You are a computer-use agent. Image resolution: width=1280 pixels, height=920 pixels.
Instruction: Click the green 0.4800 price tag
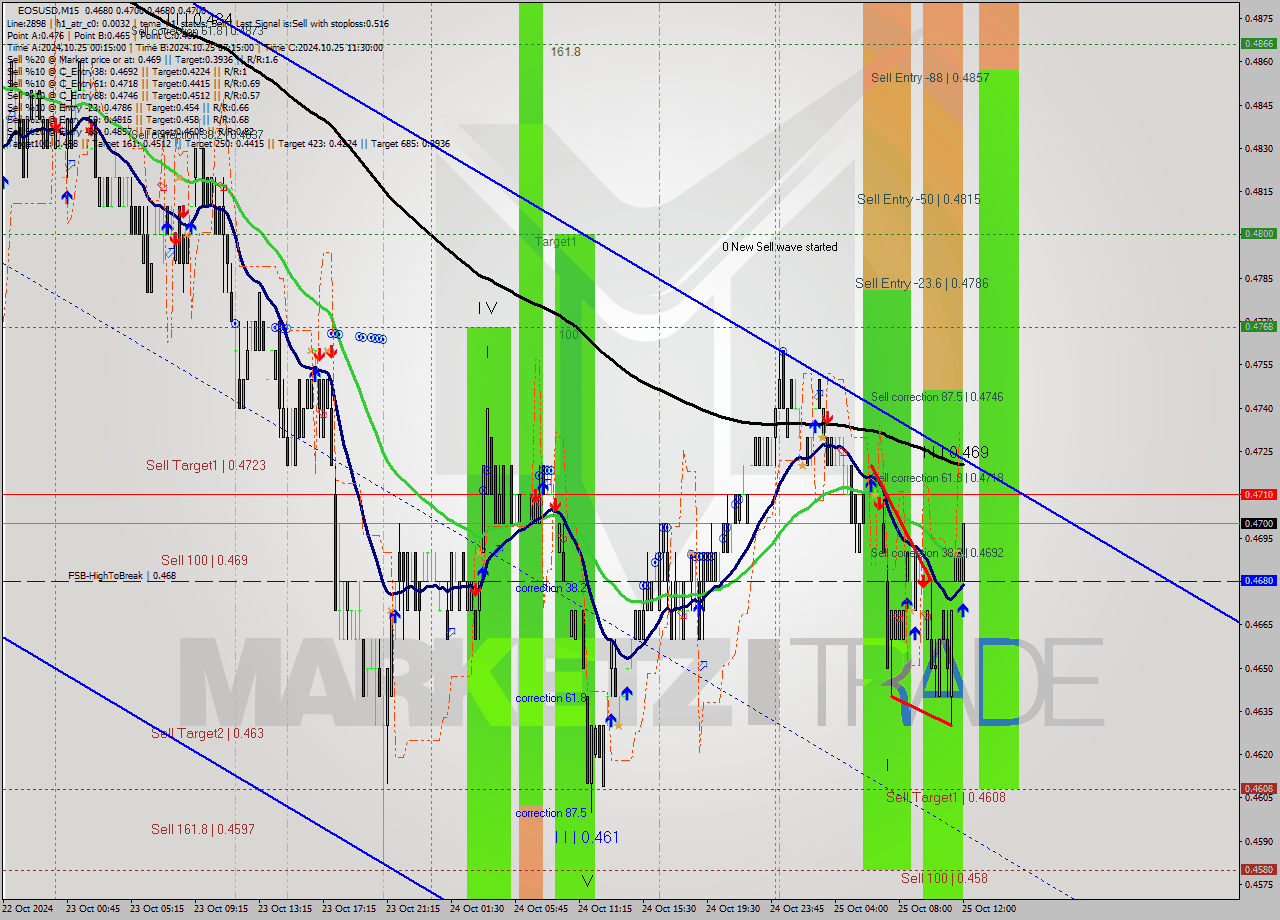[1257, 233]
